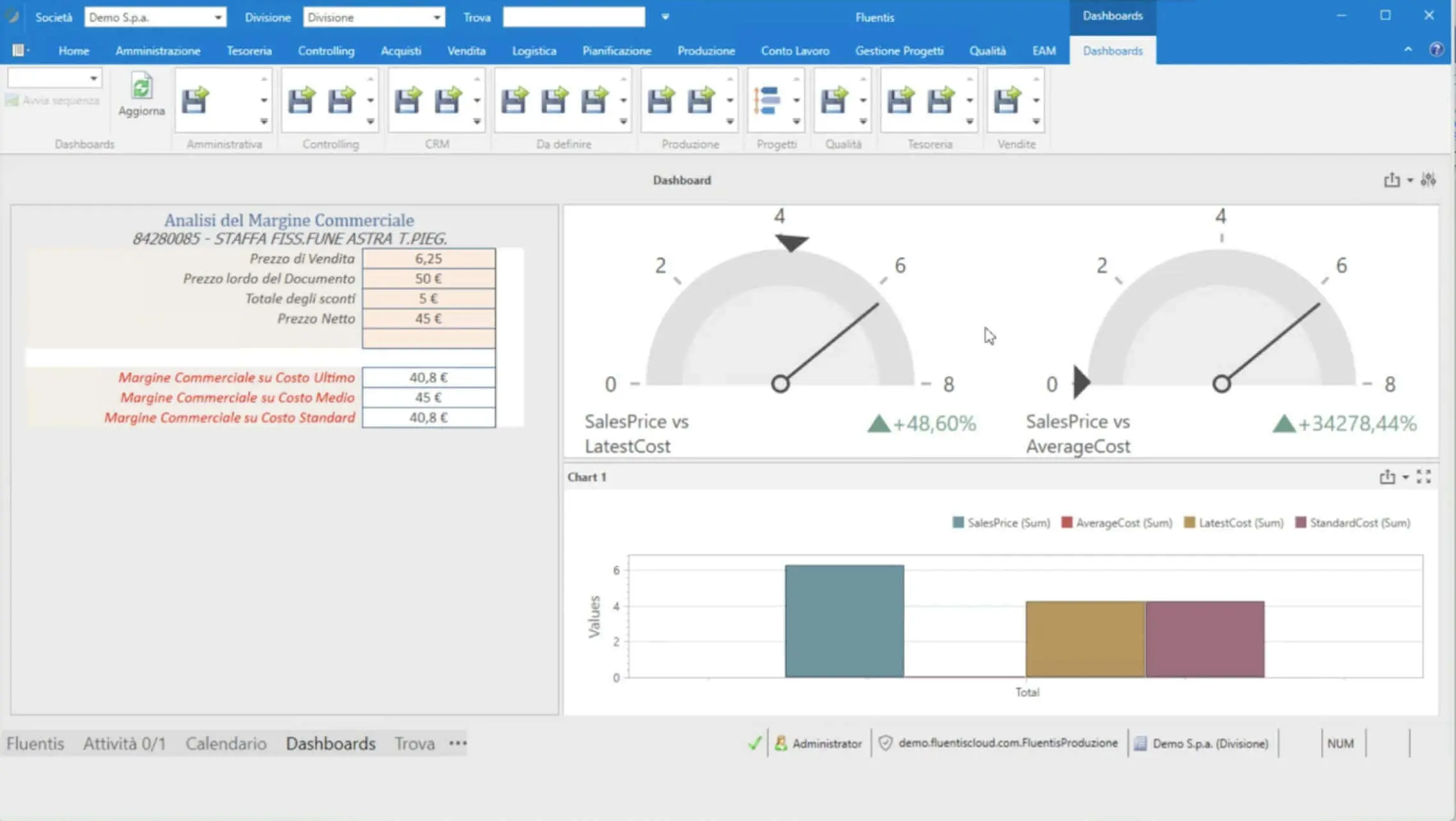Open the Vendite dashboard icon
Image resolution: width=1456 pixels, height=821 pixels.
pyautogui.click(x=1007, y=100)
